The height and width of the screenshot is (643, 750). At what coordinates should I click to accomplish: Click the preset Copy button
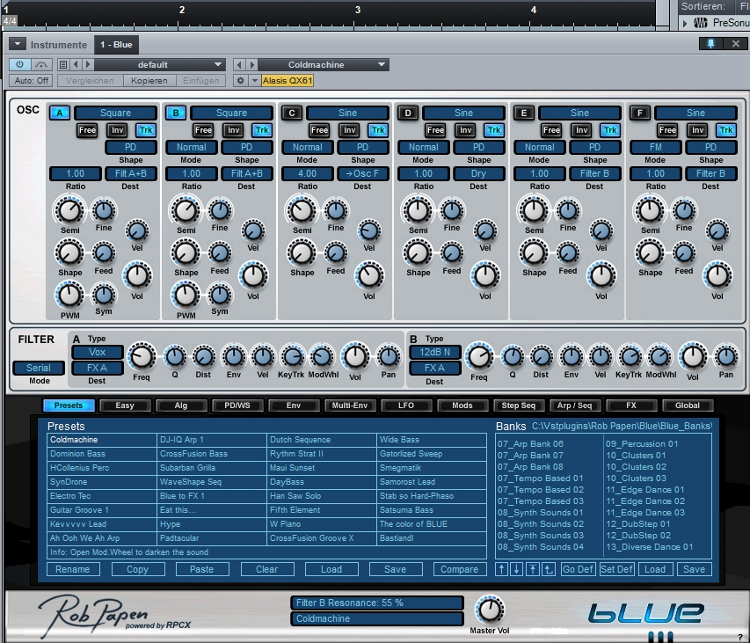pos(138,569)
